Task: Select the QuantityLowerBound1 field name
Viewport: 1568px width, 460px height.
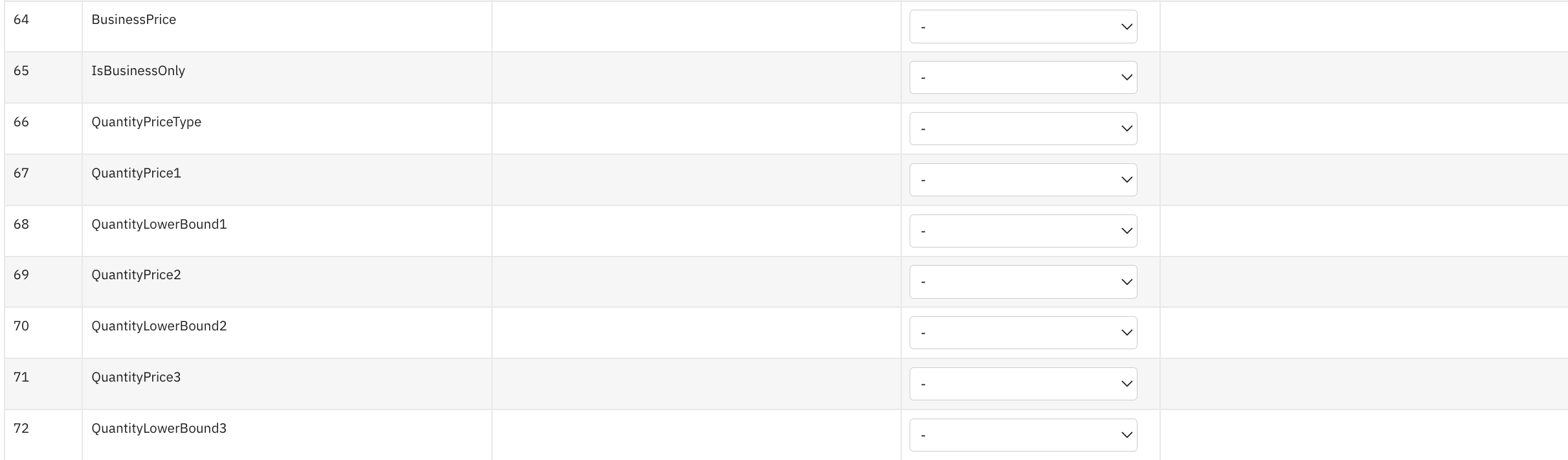Action: pos(159,224)
